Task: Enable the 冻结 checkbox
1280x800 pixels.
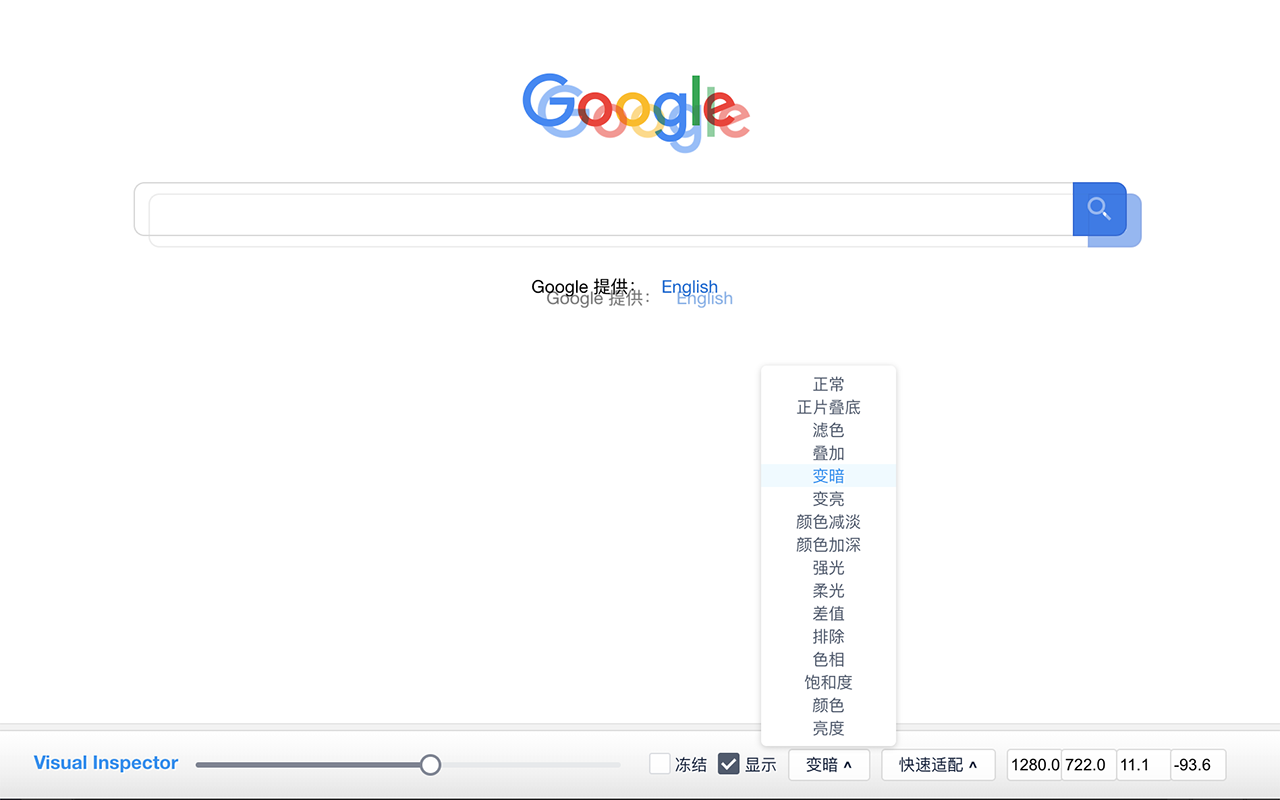Action: pos(659,763)
